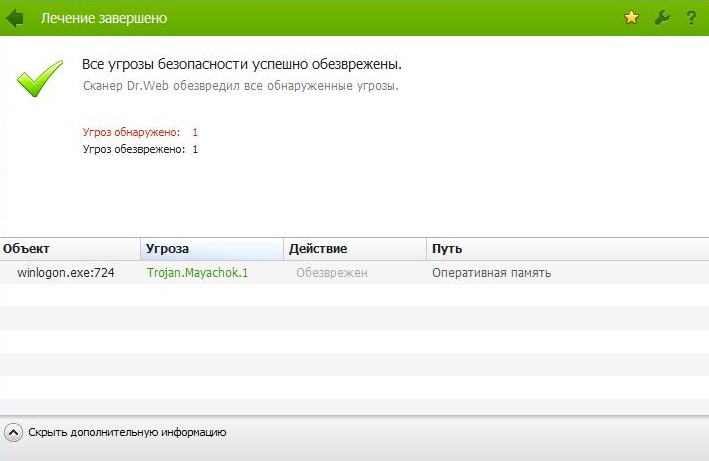Select the winlogon.exe:724 row entry
The width and height of the screenshot is (709, 461).
point(65,273)
